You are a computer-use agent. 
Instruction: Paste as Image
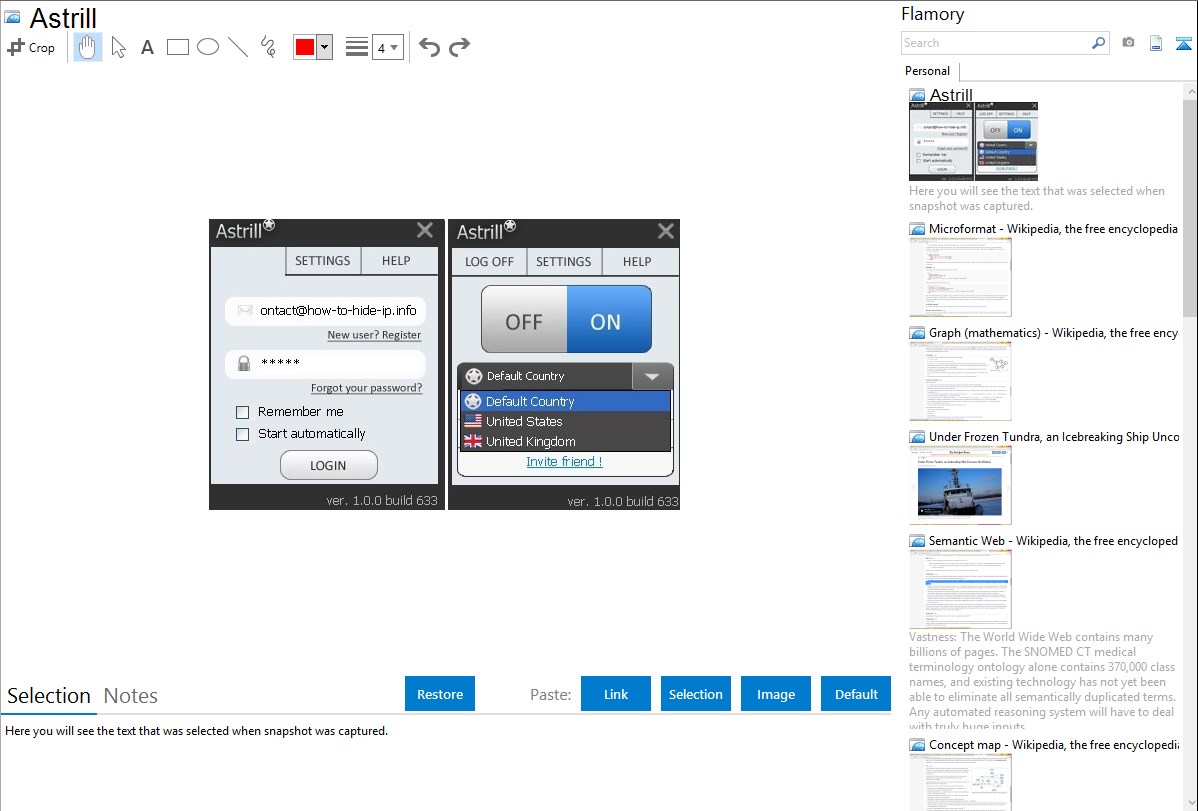tap(775, 694)
